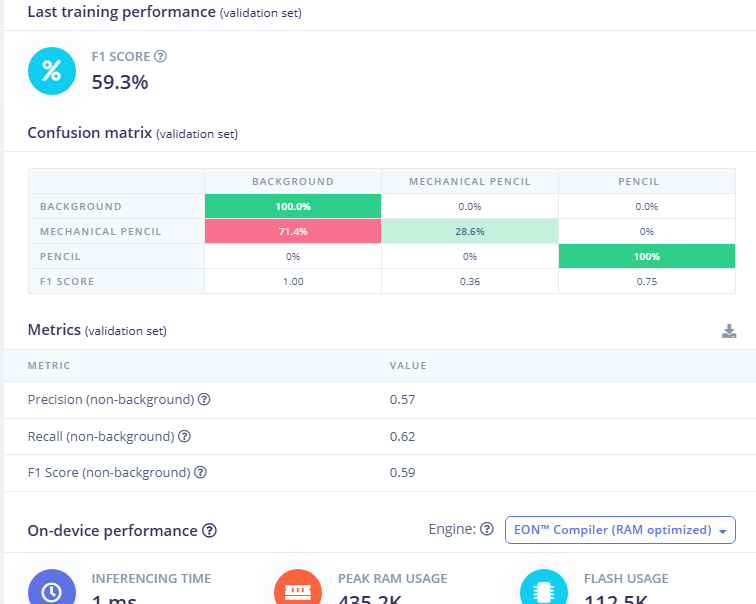Open help tooltip beside F1 SCORE label

click(160, 57)
